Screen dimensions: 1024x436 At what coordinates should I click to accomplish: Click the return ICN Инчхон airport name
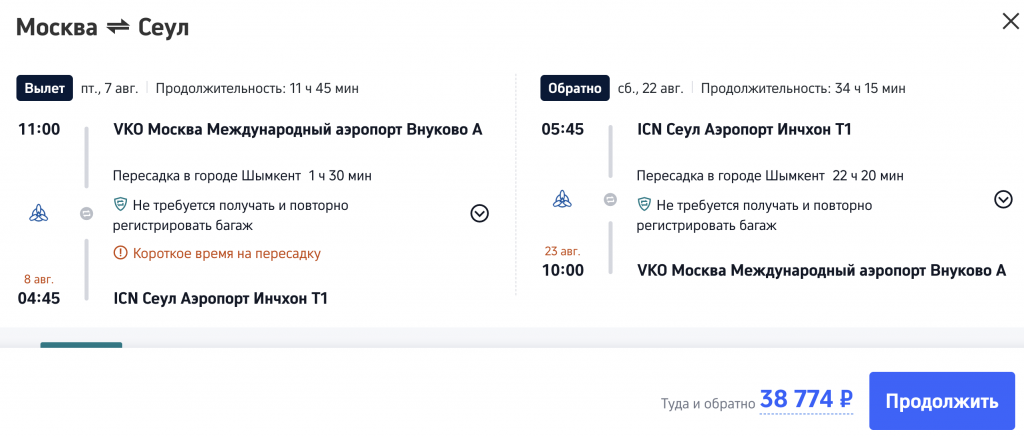[744, 129]
